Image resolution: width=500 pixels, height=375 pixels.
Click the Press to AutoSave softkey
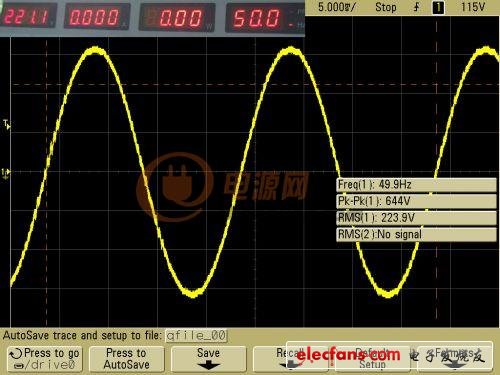126,359
